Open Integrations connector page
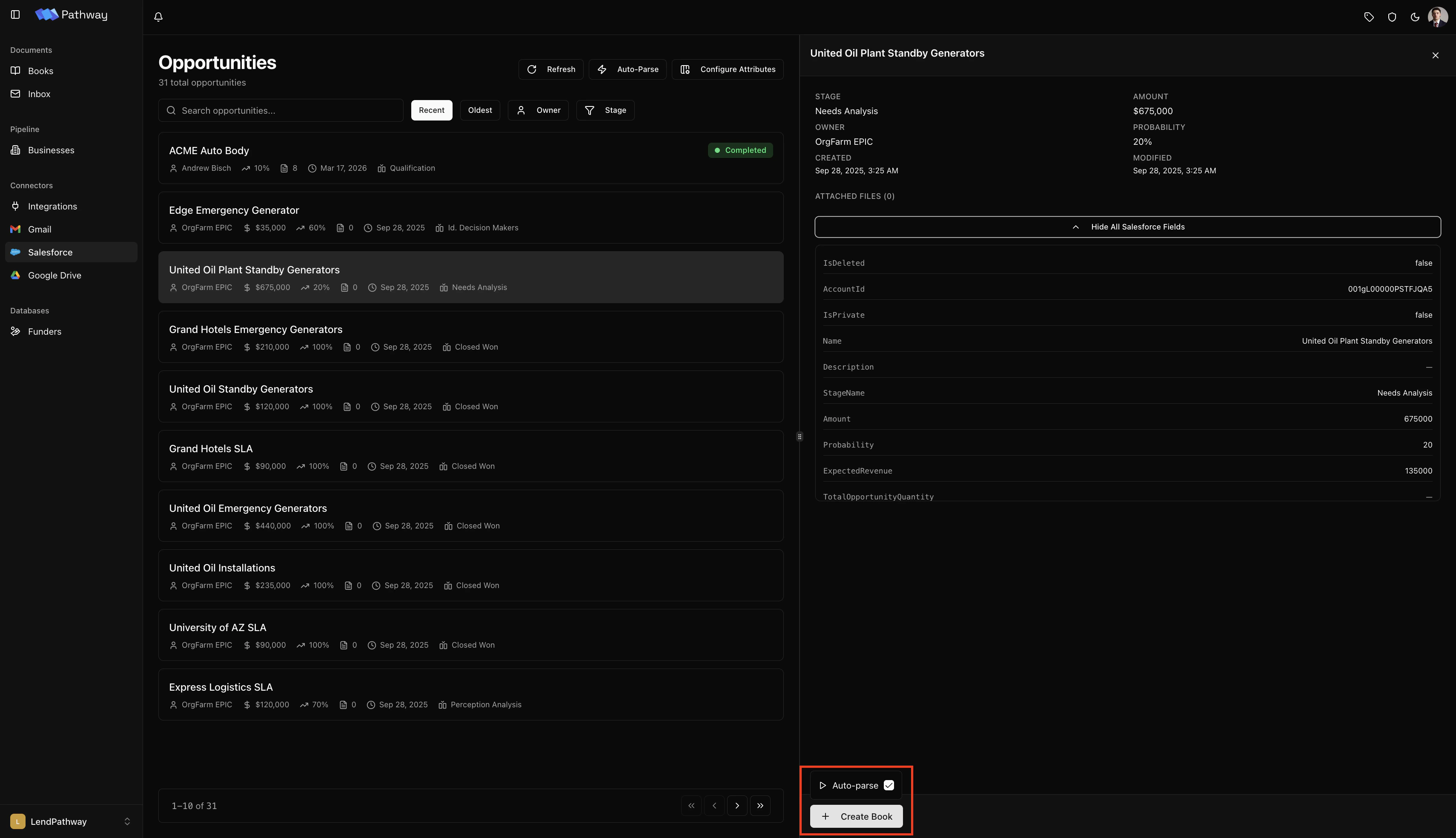This screenshot has width=1456, height=838. coord(72,206)
